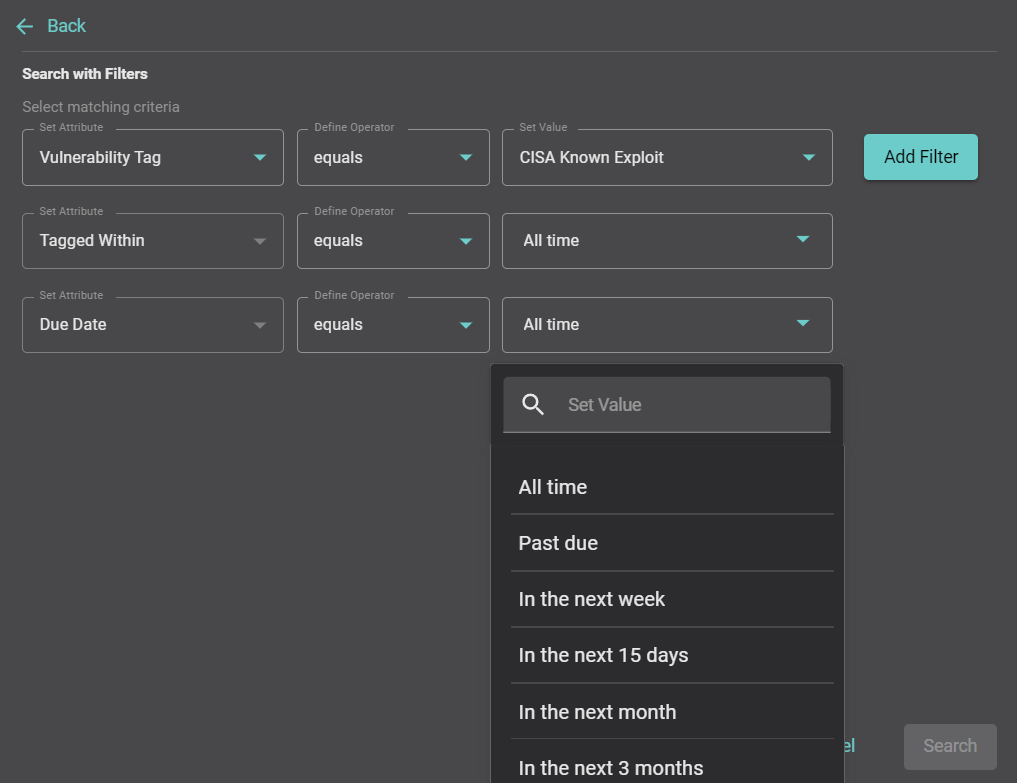1017x783 pixels.
Task: Click the Add Filter button
Action: (x=920, y=157)
